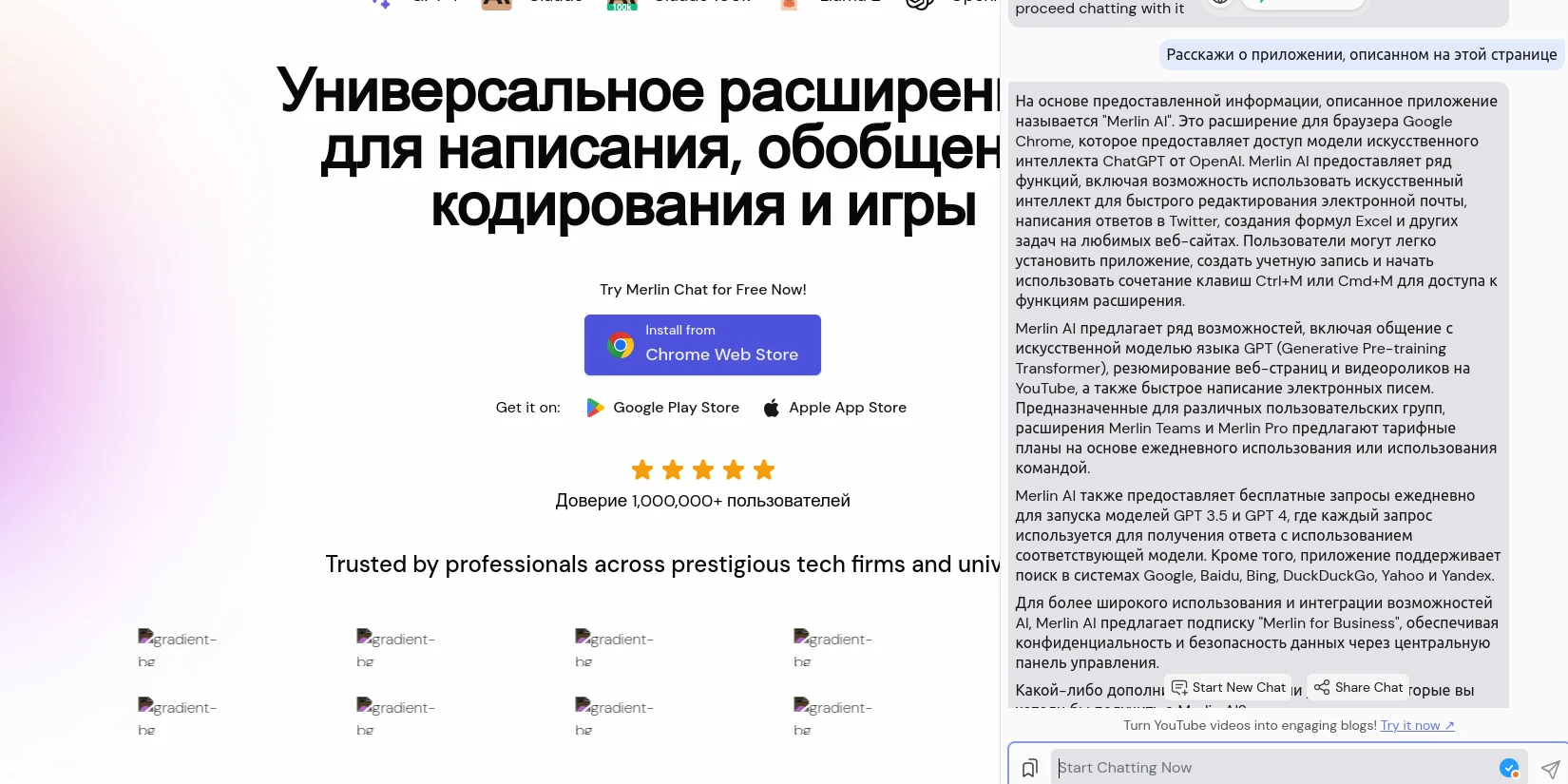Open saved prompts via bookmark icon in chat box
This screenshot has height=784, width=1568.
click(x=1029, y=768)
